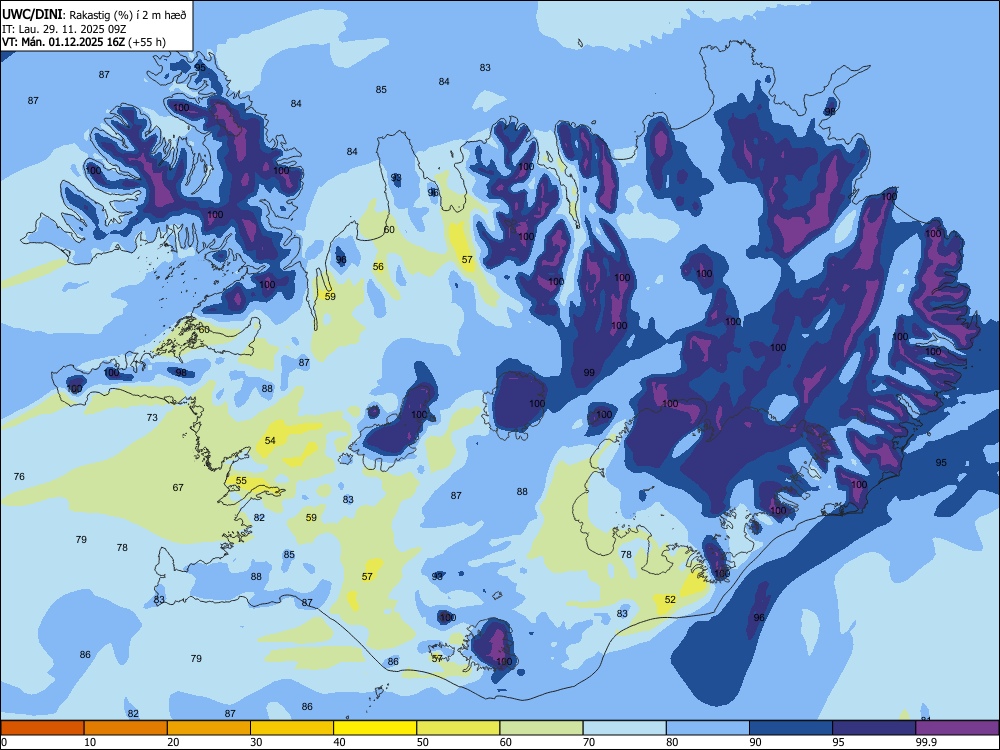Viewport: 1000px width, 750px height.
Task: Click the humidity value 76 on the map
Action: (x=19, y=476)
